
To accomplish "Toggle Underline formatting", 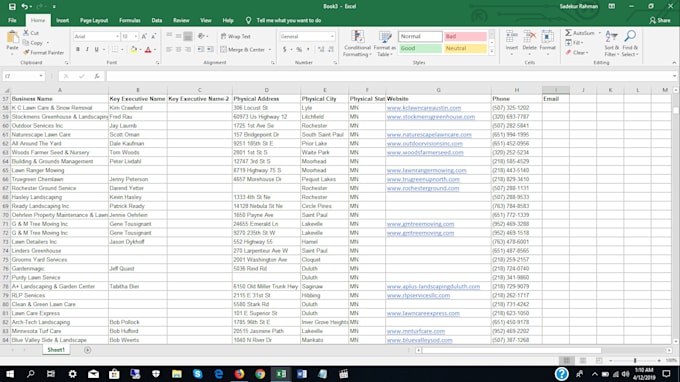I will (97, 49).
